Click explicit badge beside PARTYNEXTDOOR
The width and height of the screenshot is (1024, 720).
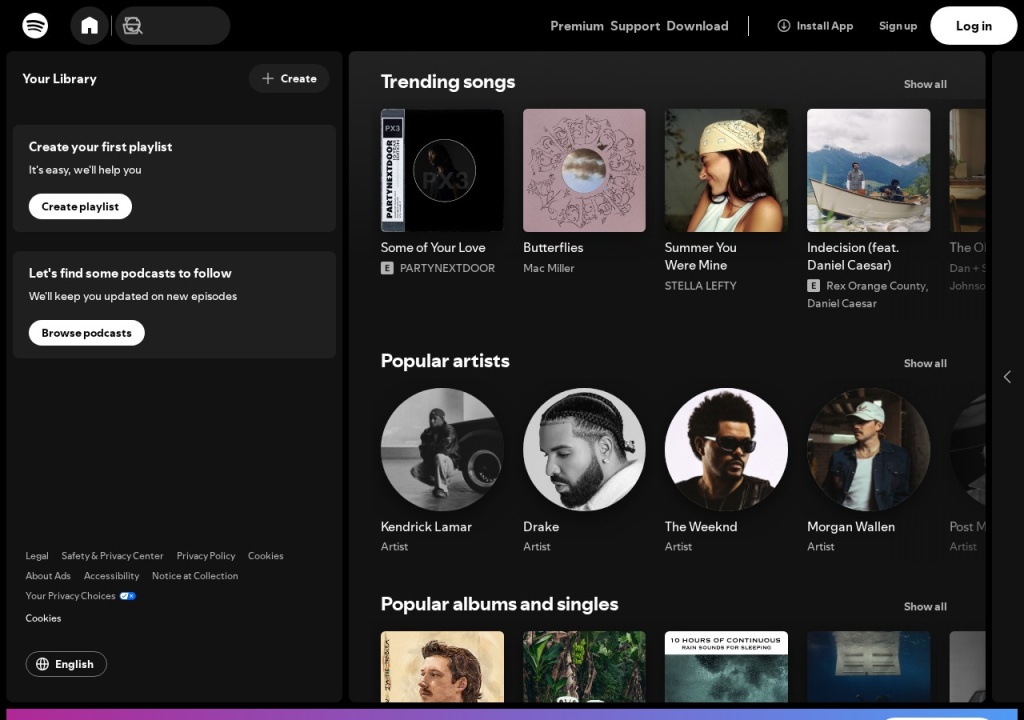click(x=387, y=268)
